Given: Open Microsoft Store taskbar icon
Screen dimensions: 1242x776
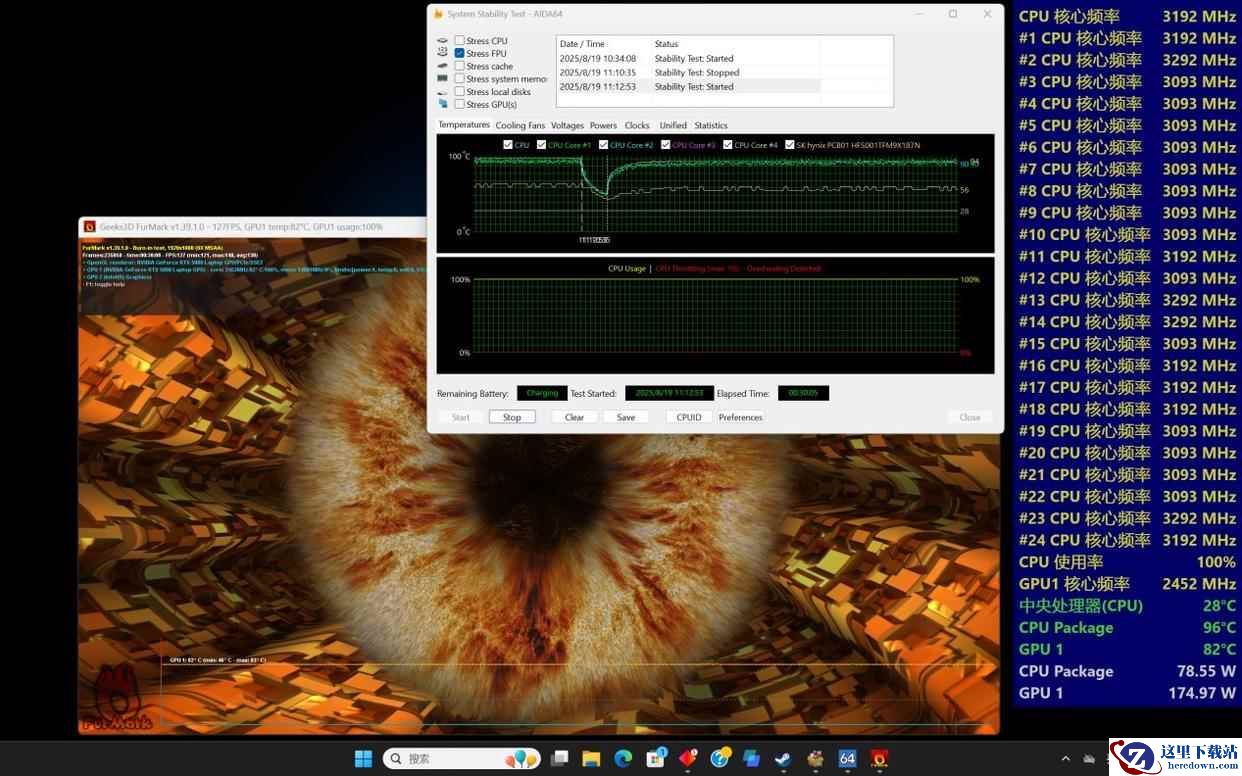Looking at the screenshot, I should tap(655, 759).
